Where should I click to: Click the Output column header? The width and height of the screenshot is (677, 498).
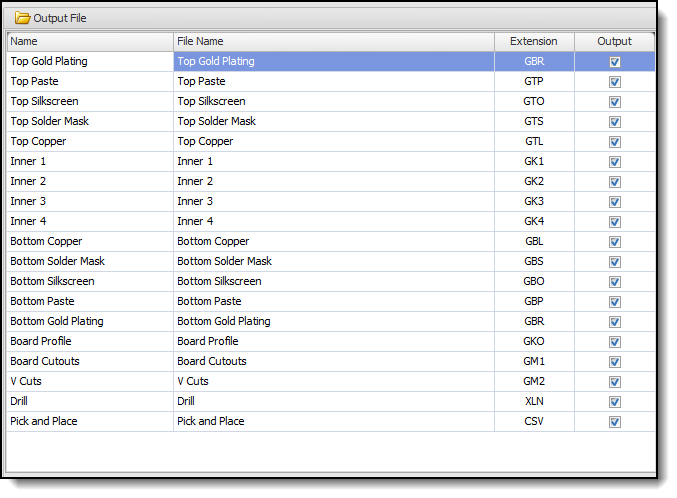614,41
